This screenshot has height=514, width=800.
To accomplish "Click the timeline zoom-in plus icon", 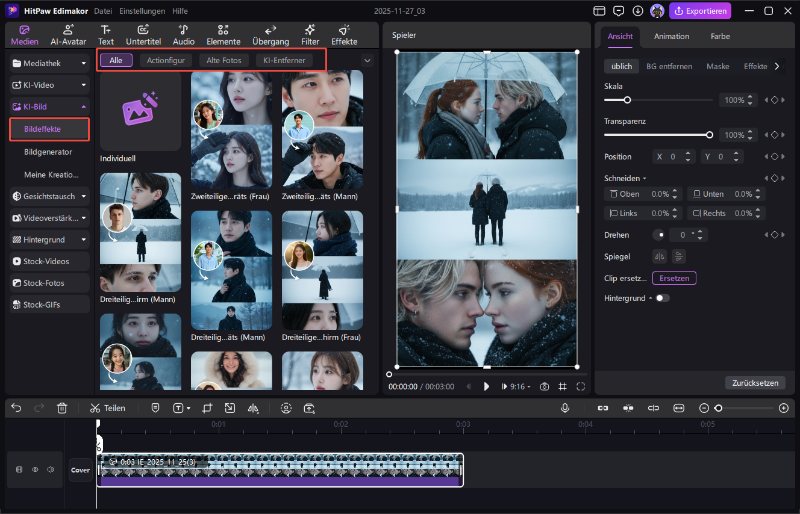I will click(x=784, y=408).
